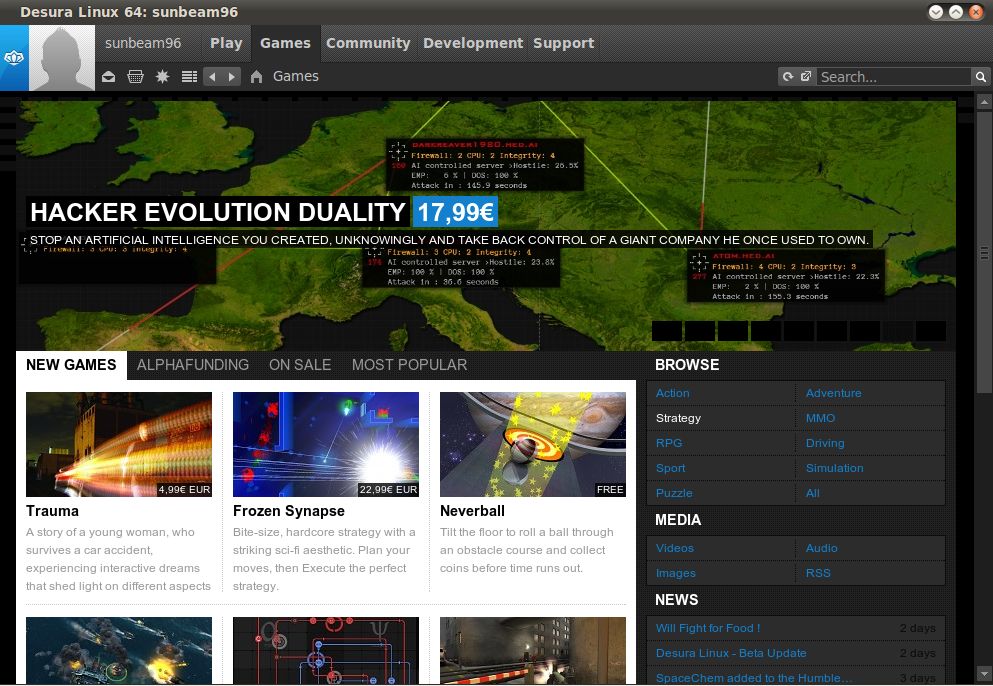
Task: Click the Desura logo icon
Action: tap(14, 58)
